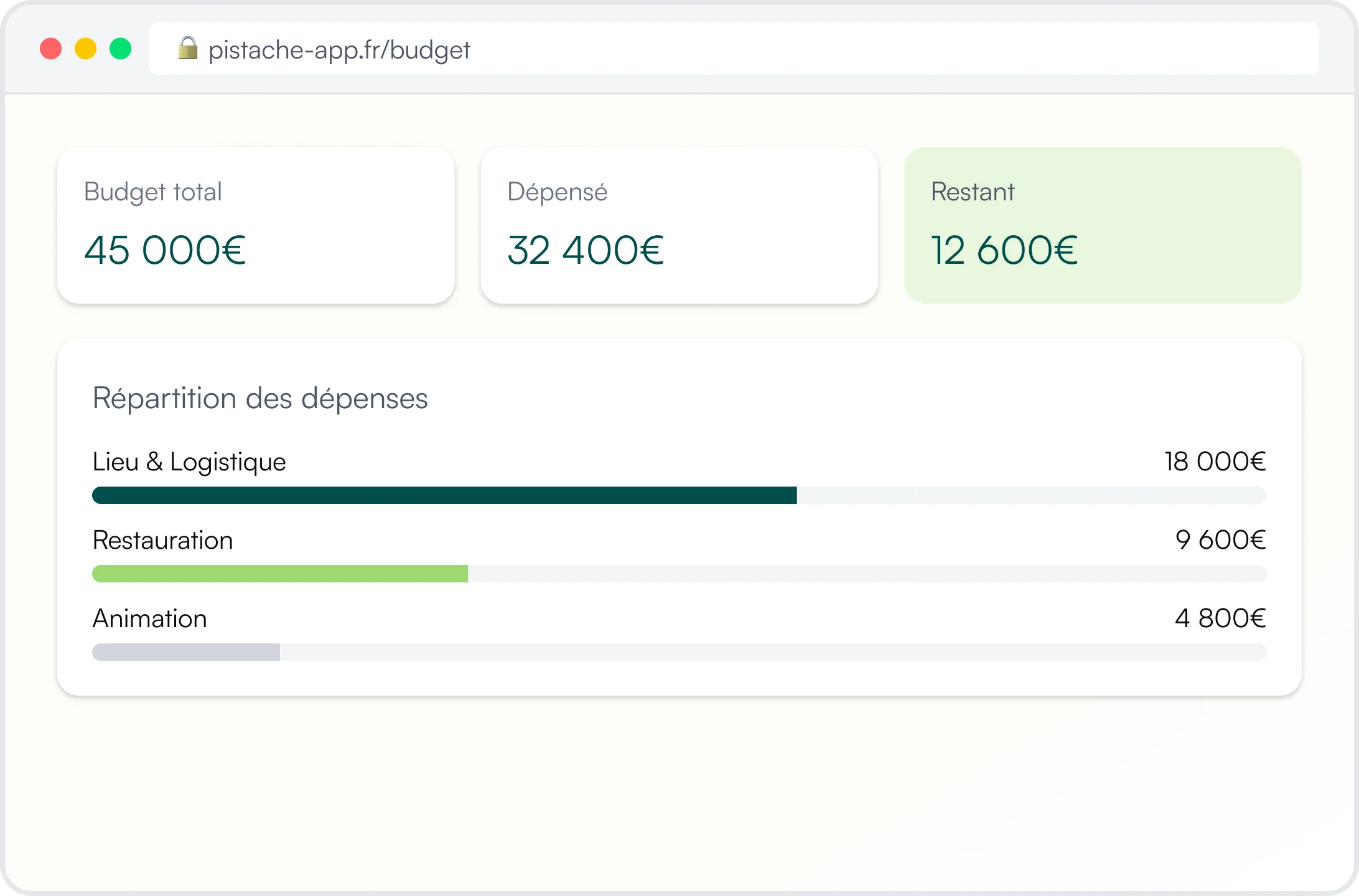The image size is (1359, 896).
Task: Click the red traffic light button
Action: (50, 49)
